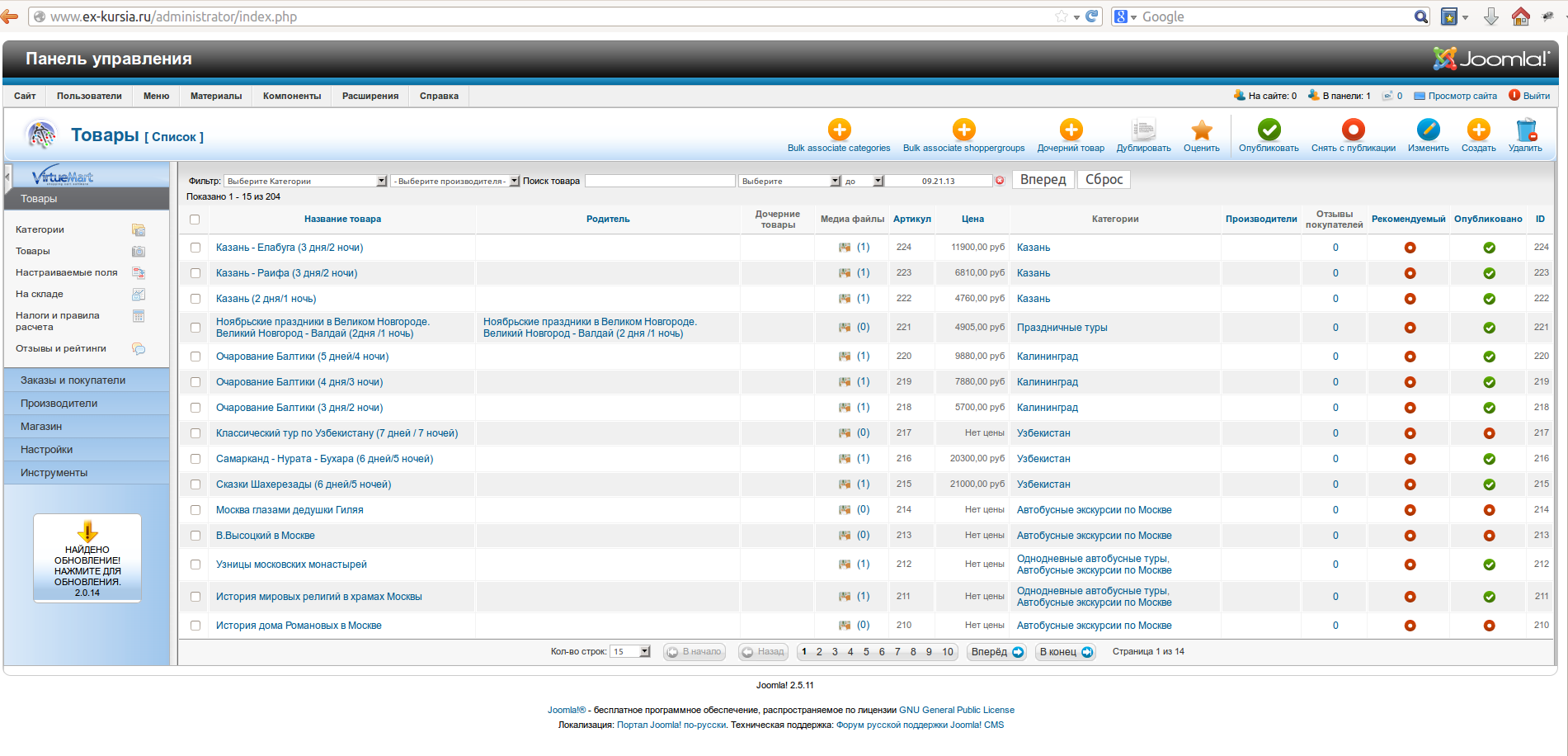Open the Материалы menu
The height and width of the screenshot is (756, 1568).
(x=216, y=96)
